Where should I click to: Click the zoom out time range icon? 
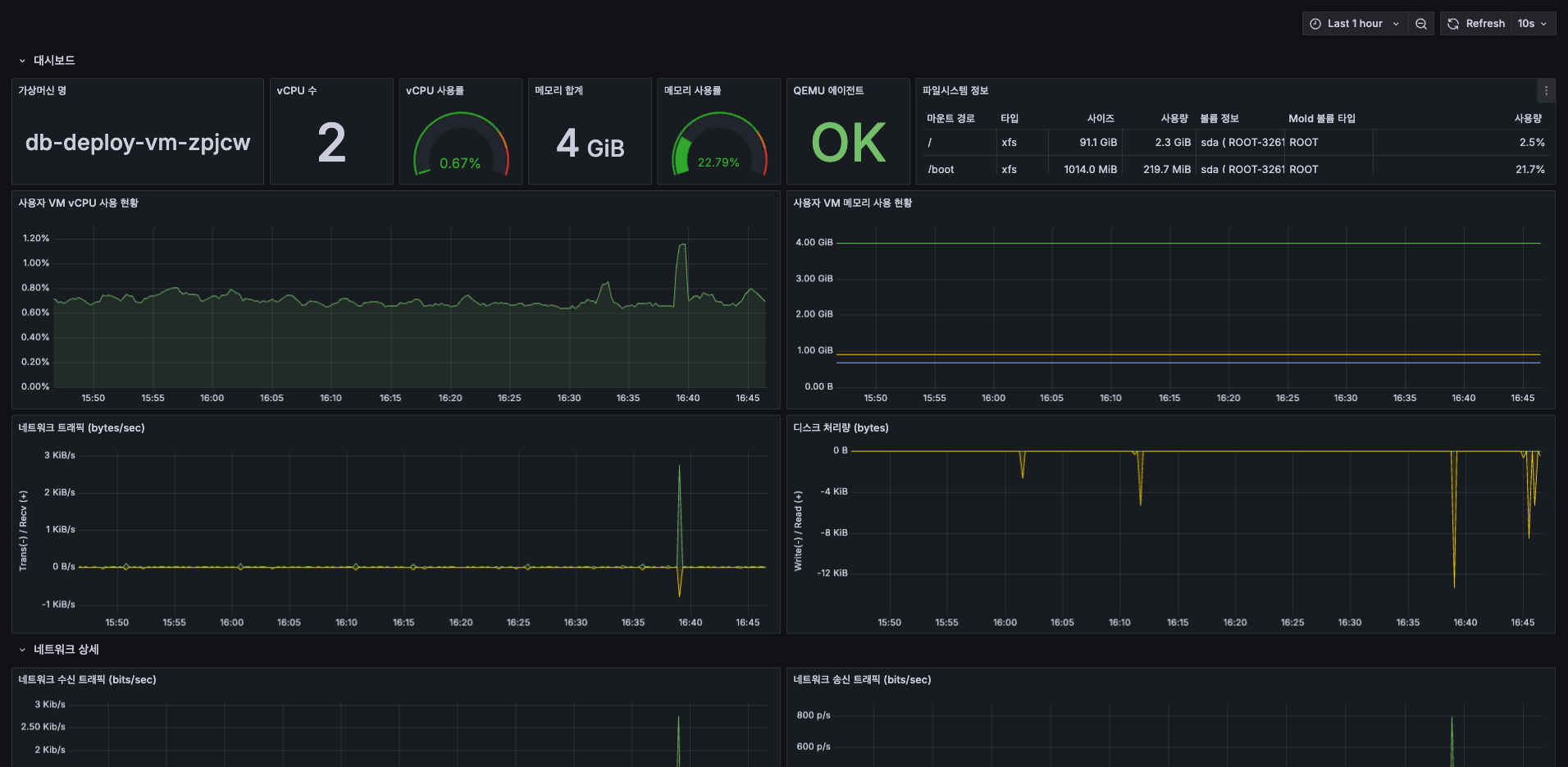(1421, 24)
